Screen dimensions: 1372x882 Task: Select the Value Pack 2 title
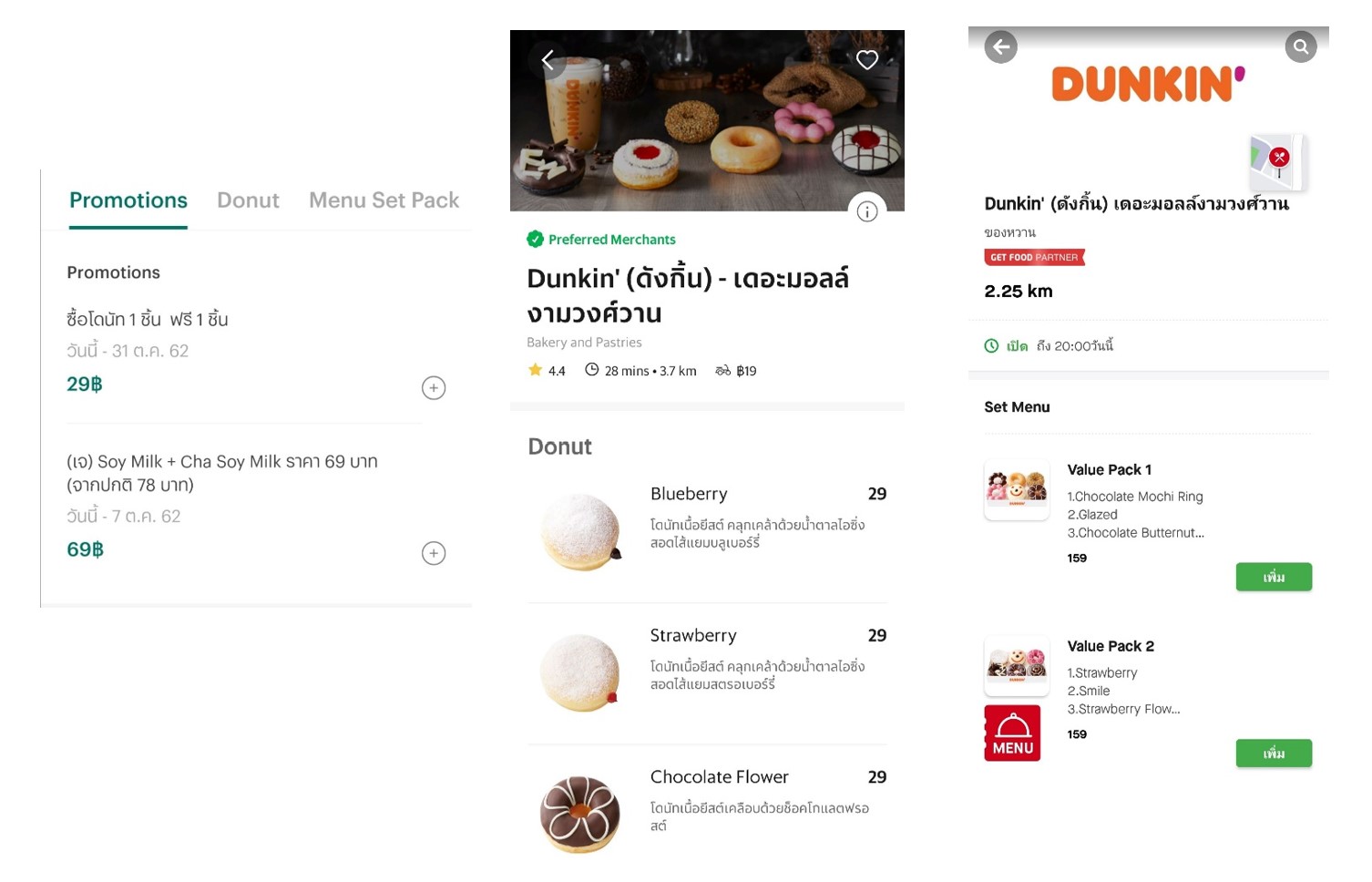pyautogui.click(x=1111, y=646)
